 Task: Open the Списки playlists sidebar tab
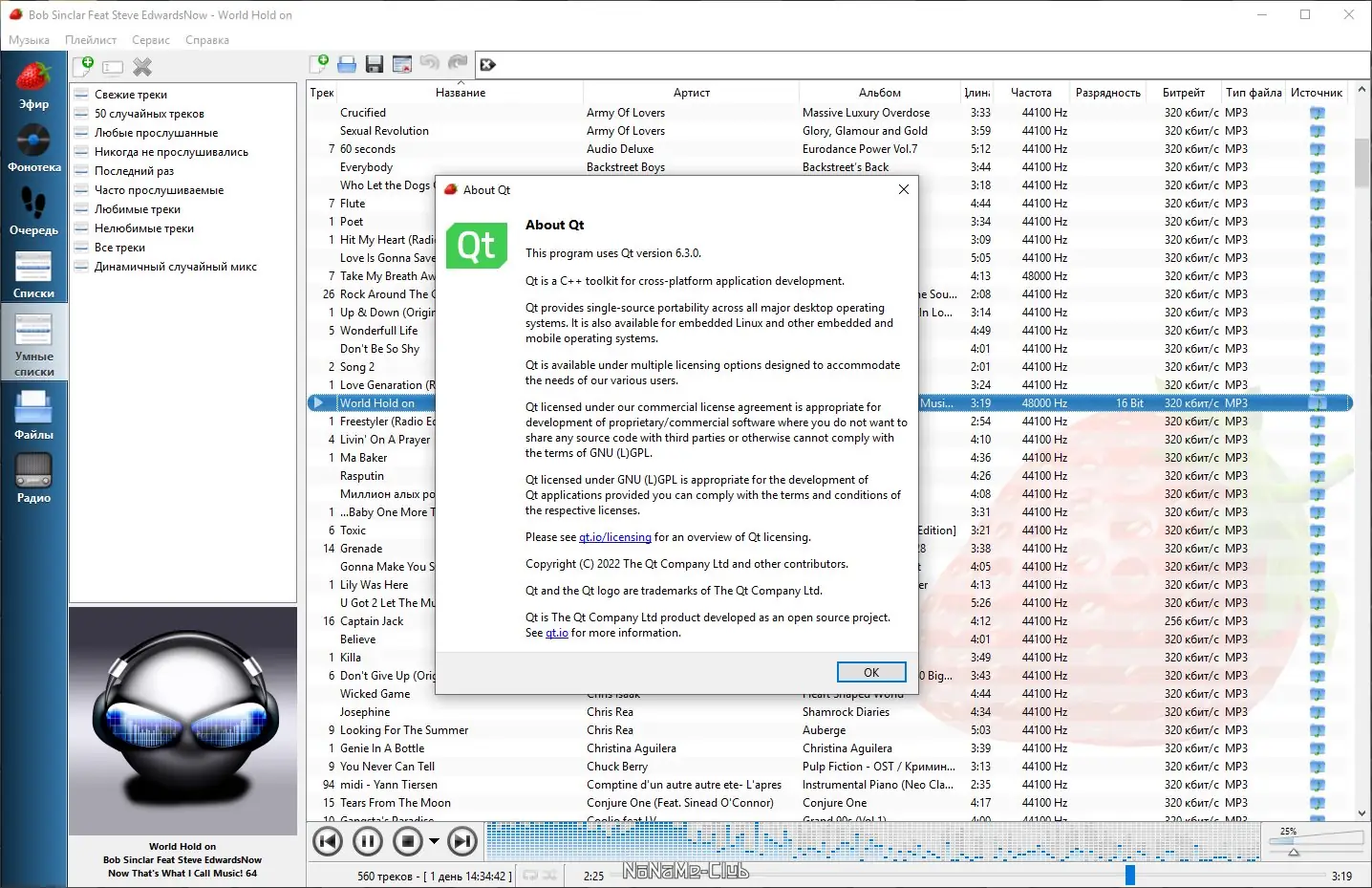coord(33,274)
